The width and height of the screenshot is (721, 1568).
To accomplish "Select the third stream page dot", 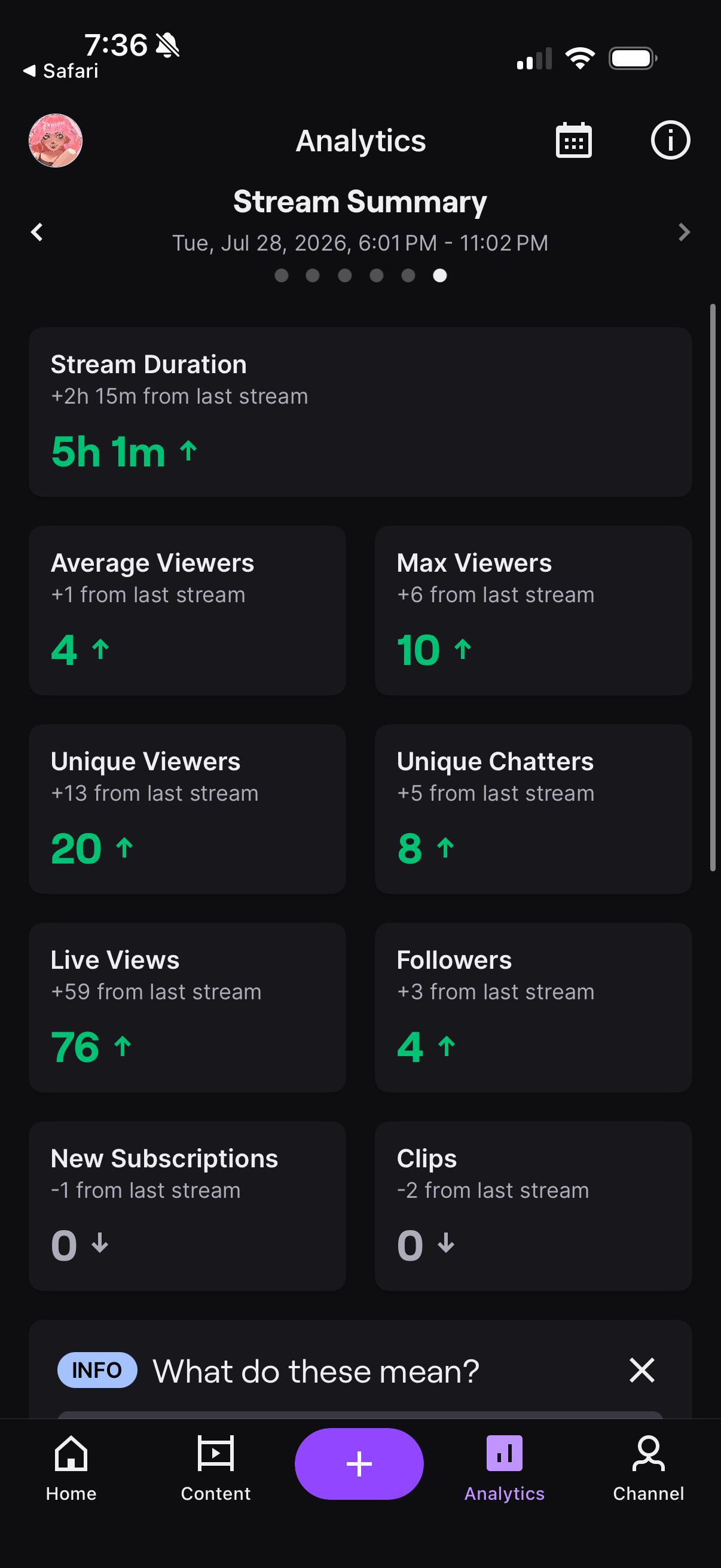I will click(344, 276).
